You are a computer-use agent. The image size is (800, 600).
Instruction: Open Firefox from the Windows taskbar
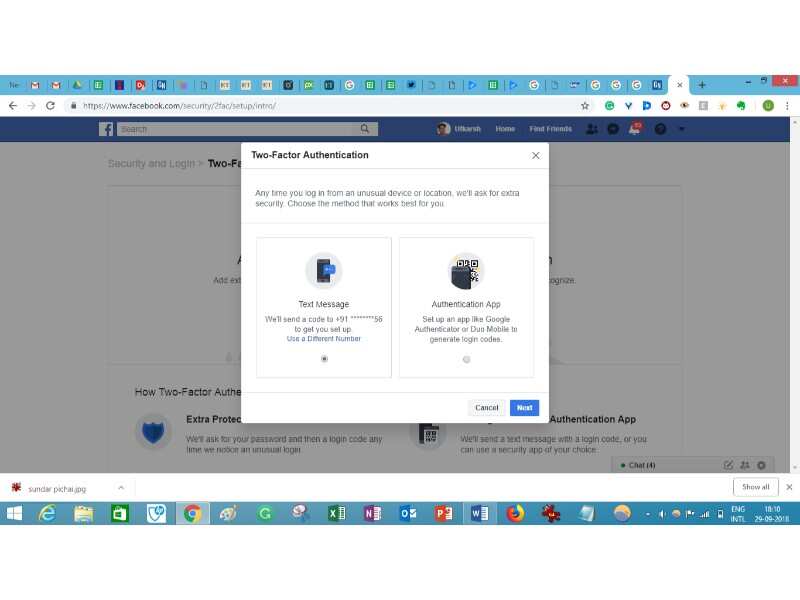tap(515, 513)
